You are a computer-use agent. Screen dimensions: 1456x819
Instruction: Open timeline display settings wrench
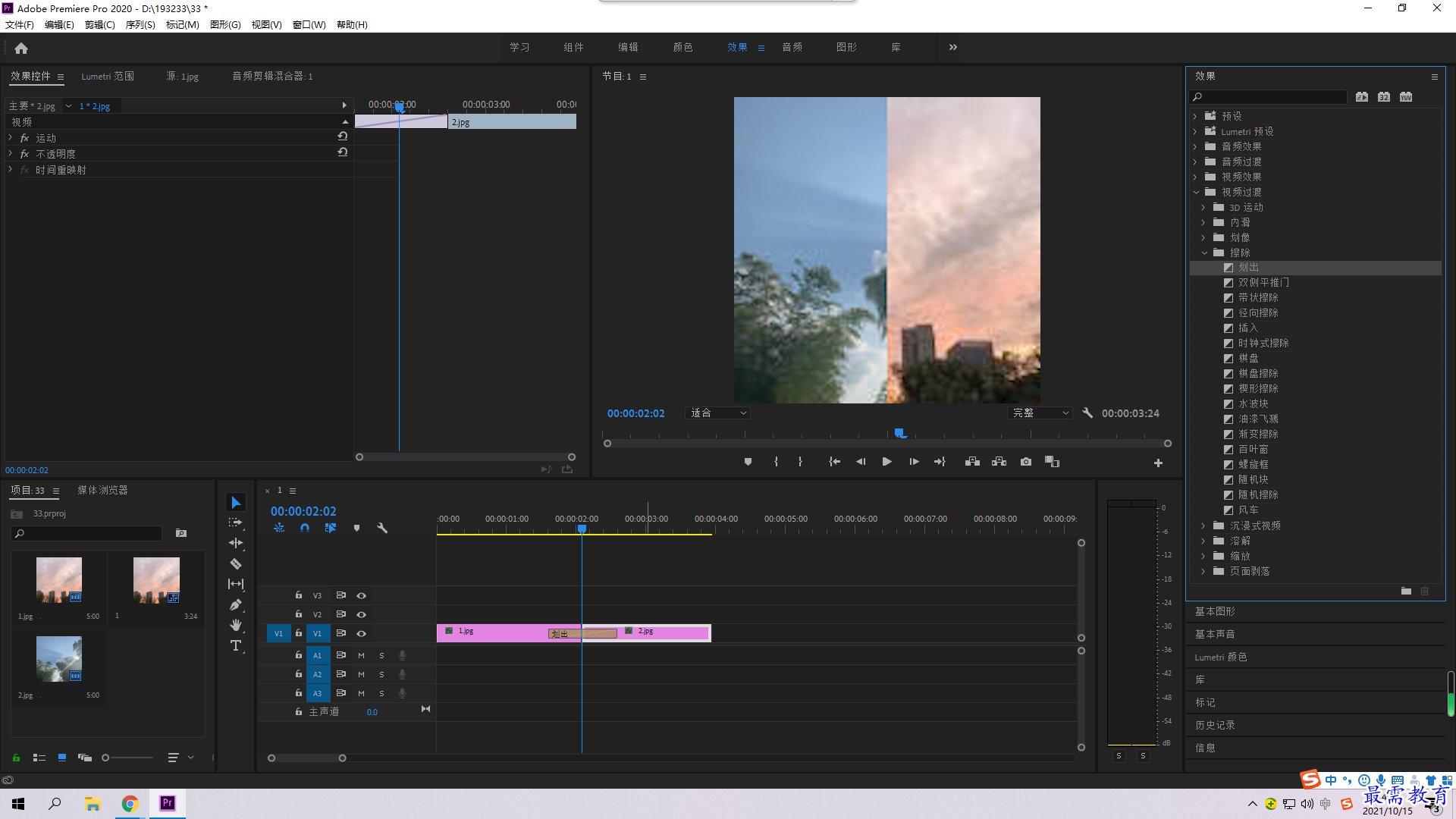coord(382,528)
